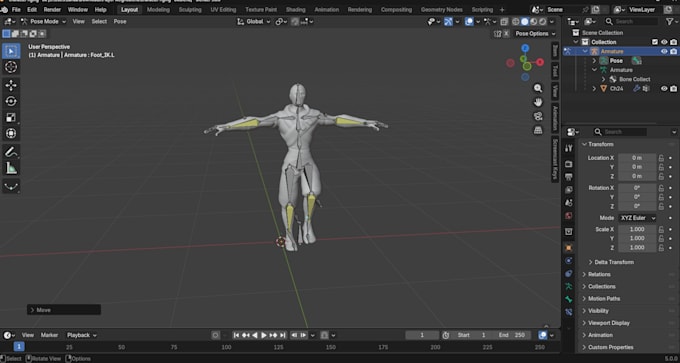Click the Zoom magnifier icon in the viewport
The width and height of the screenshot is (680, 363).
538,88
